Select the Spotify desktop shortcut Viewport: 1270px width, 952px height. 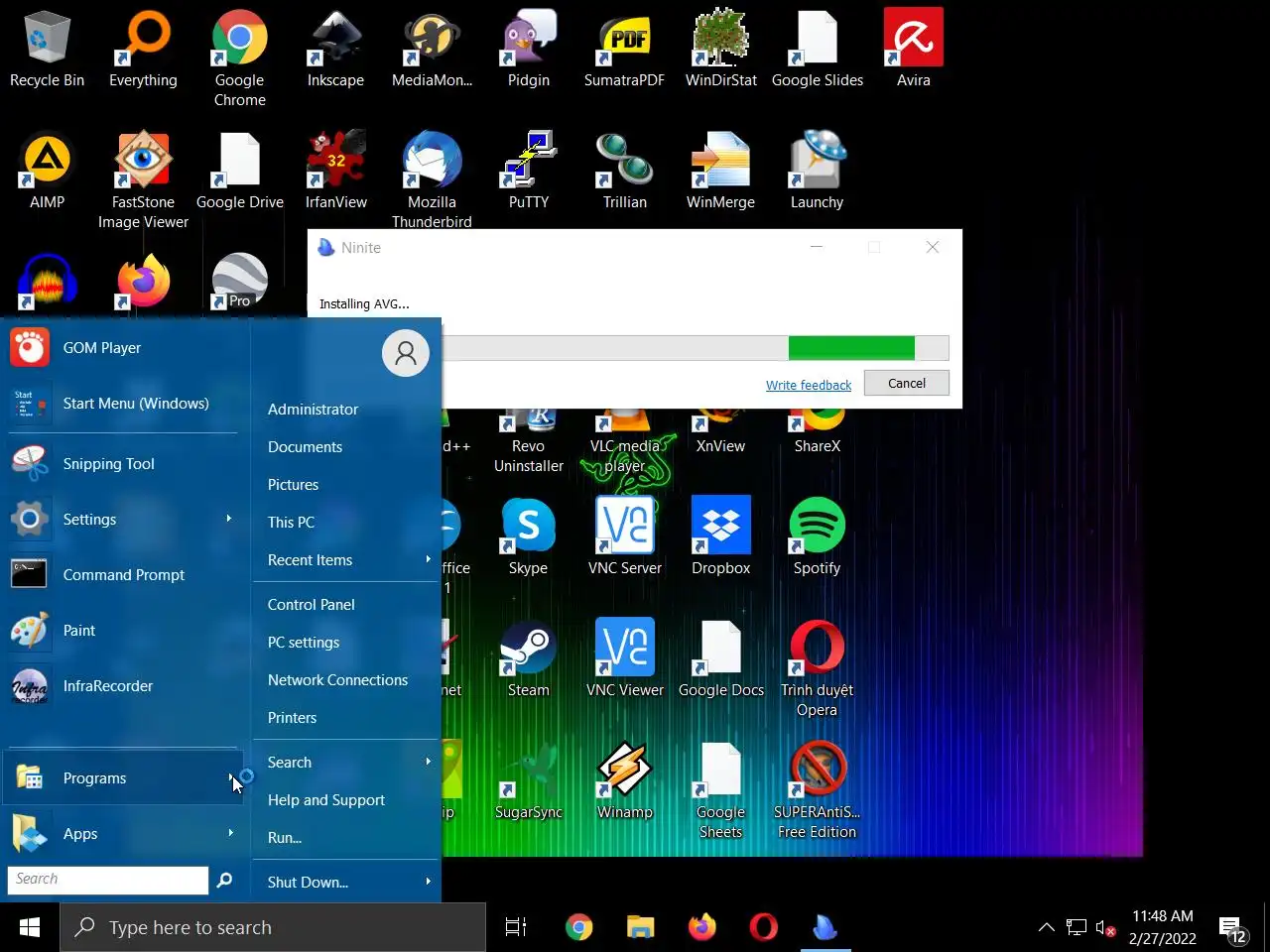[x=817, y=536]
